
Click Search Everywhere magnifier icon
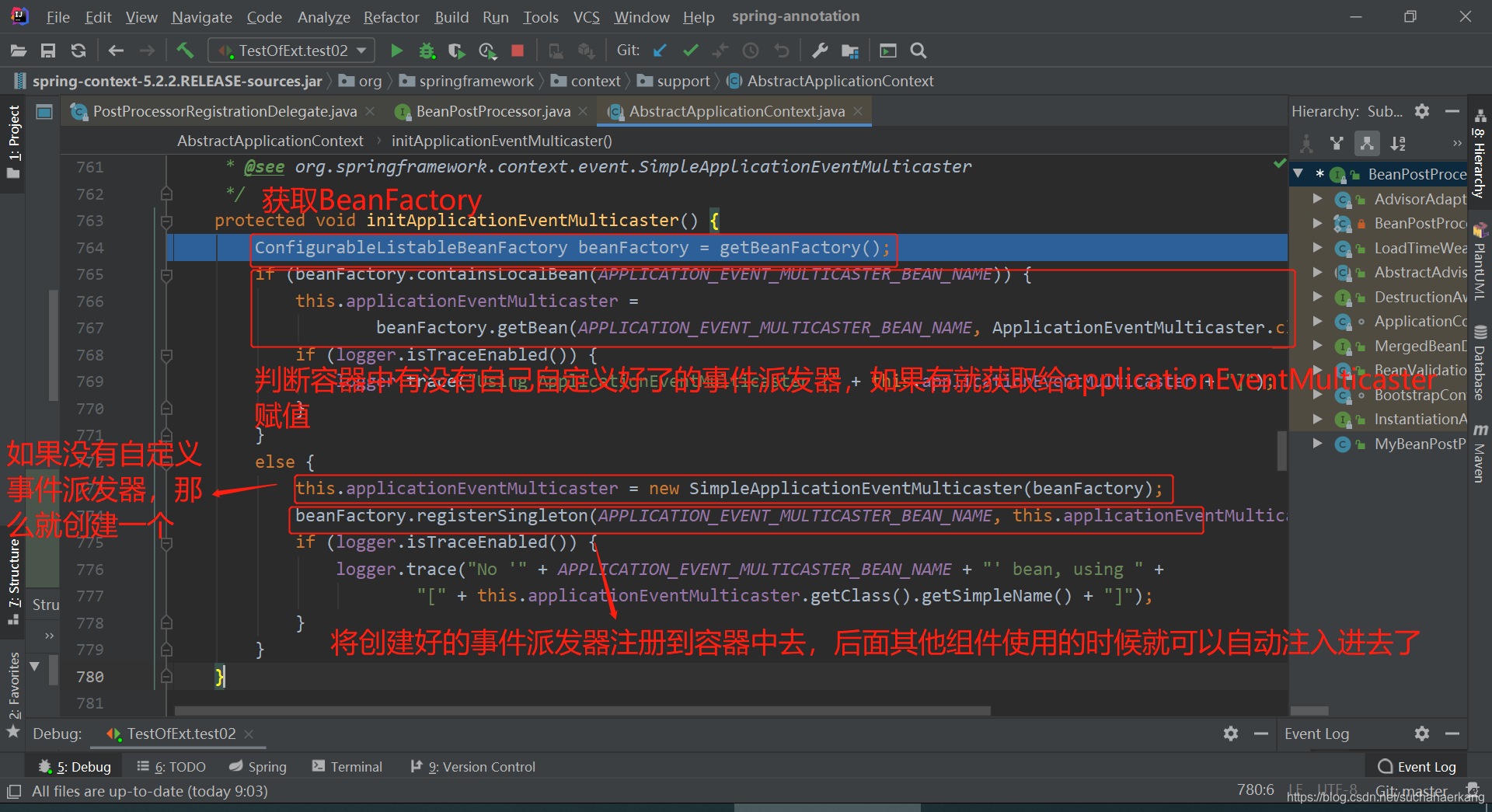pos(919,51)
